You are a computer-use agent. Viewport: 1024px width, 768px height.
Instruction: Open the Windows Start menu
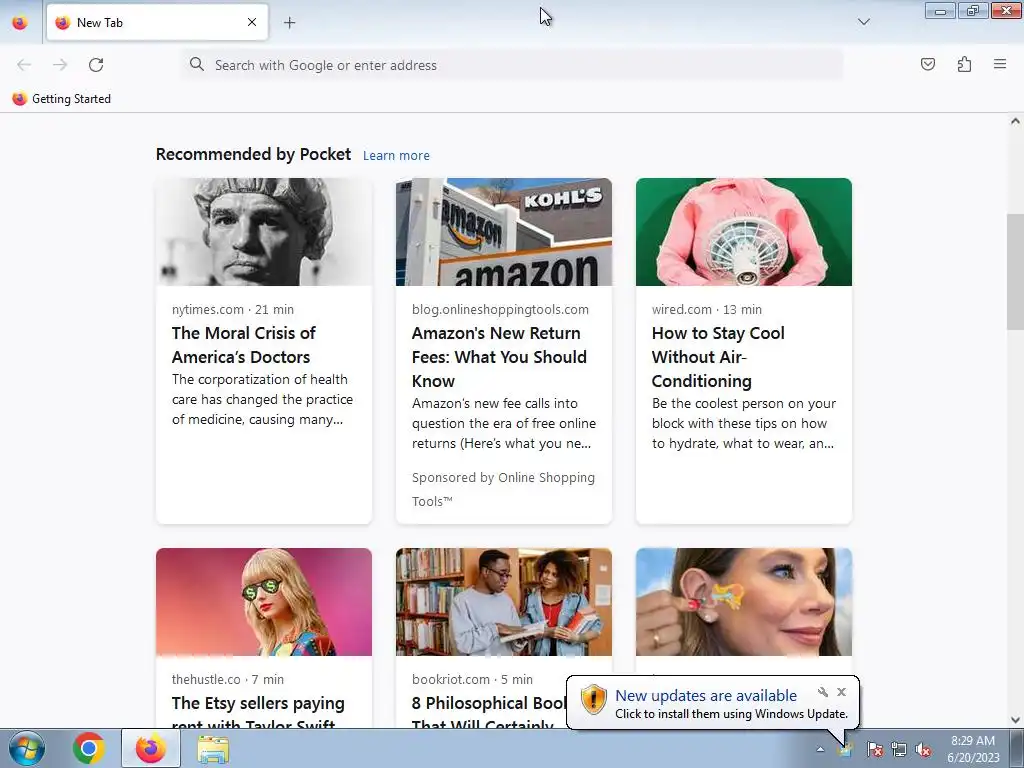(27, 748)
